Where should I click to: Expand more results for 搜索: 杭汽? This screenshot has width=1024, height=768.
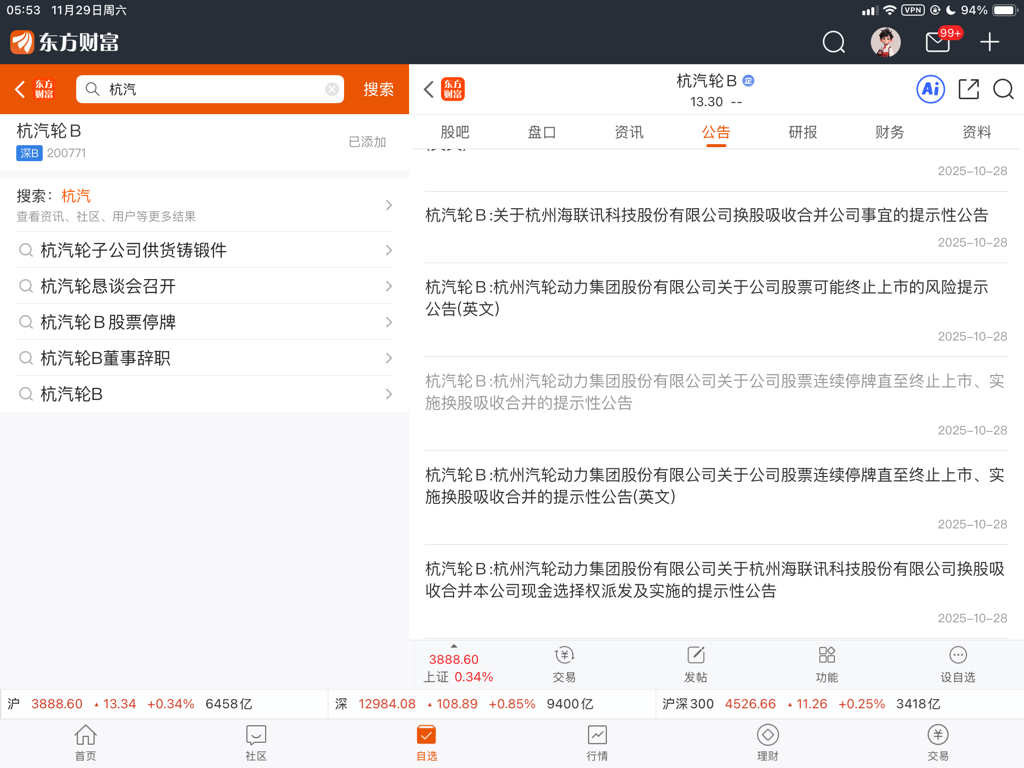point(204,205)
